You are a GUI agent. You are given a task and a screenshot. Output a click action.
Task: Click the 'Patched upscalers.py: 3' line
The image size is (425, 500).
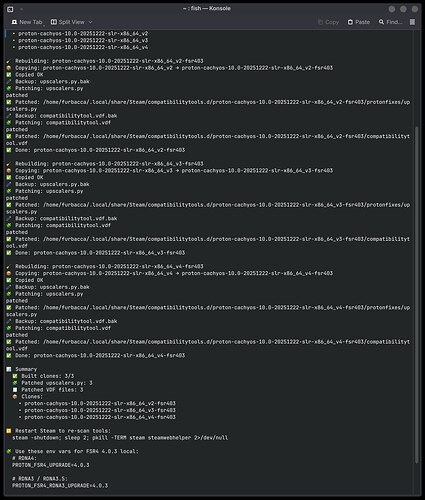[x=53, y=383]
